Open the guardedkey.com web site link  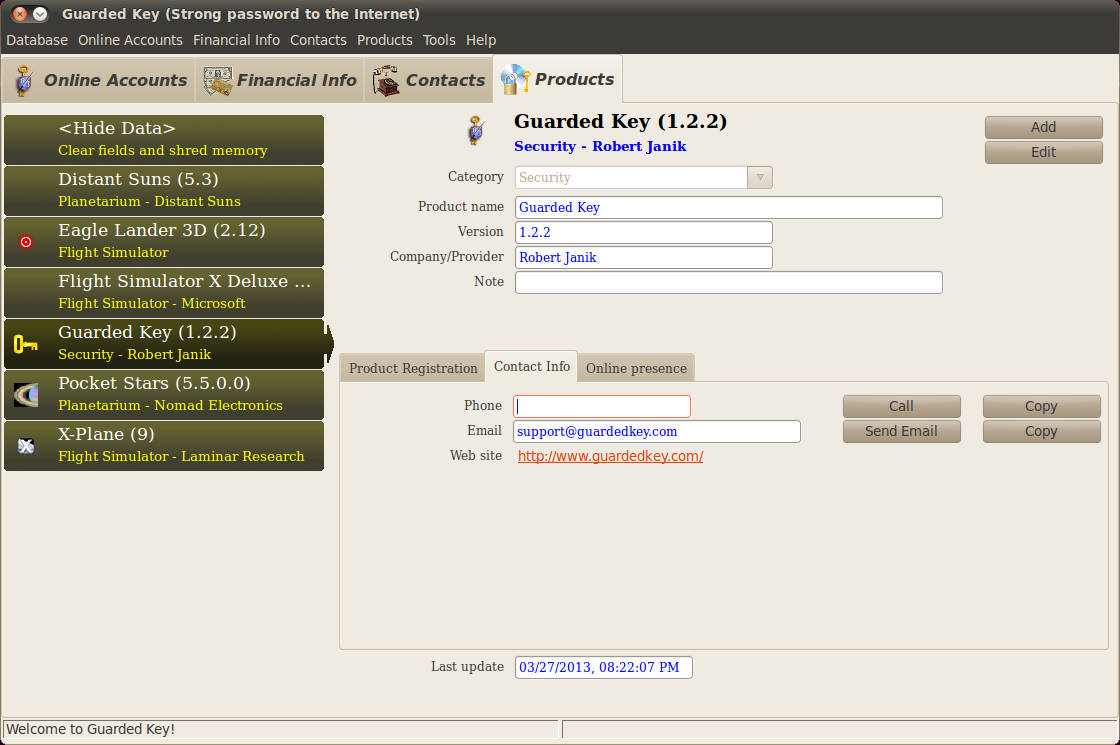610,456
